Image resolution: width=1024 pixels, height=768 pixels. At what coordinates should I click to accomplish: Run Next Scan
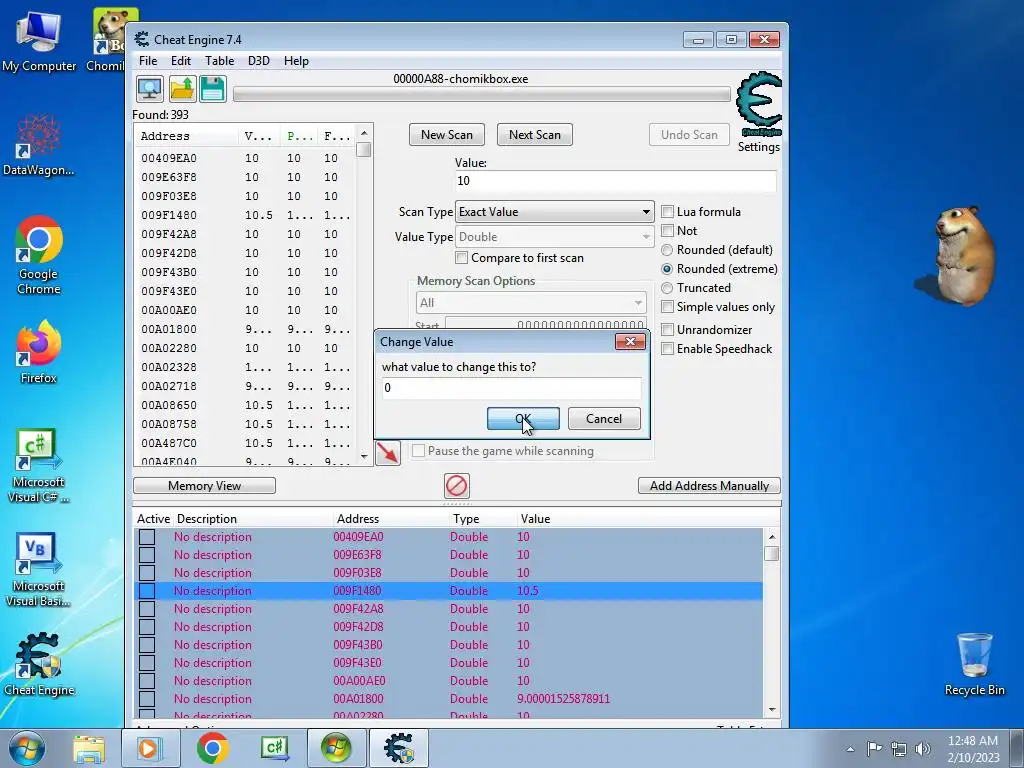[x=534, y=135]
